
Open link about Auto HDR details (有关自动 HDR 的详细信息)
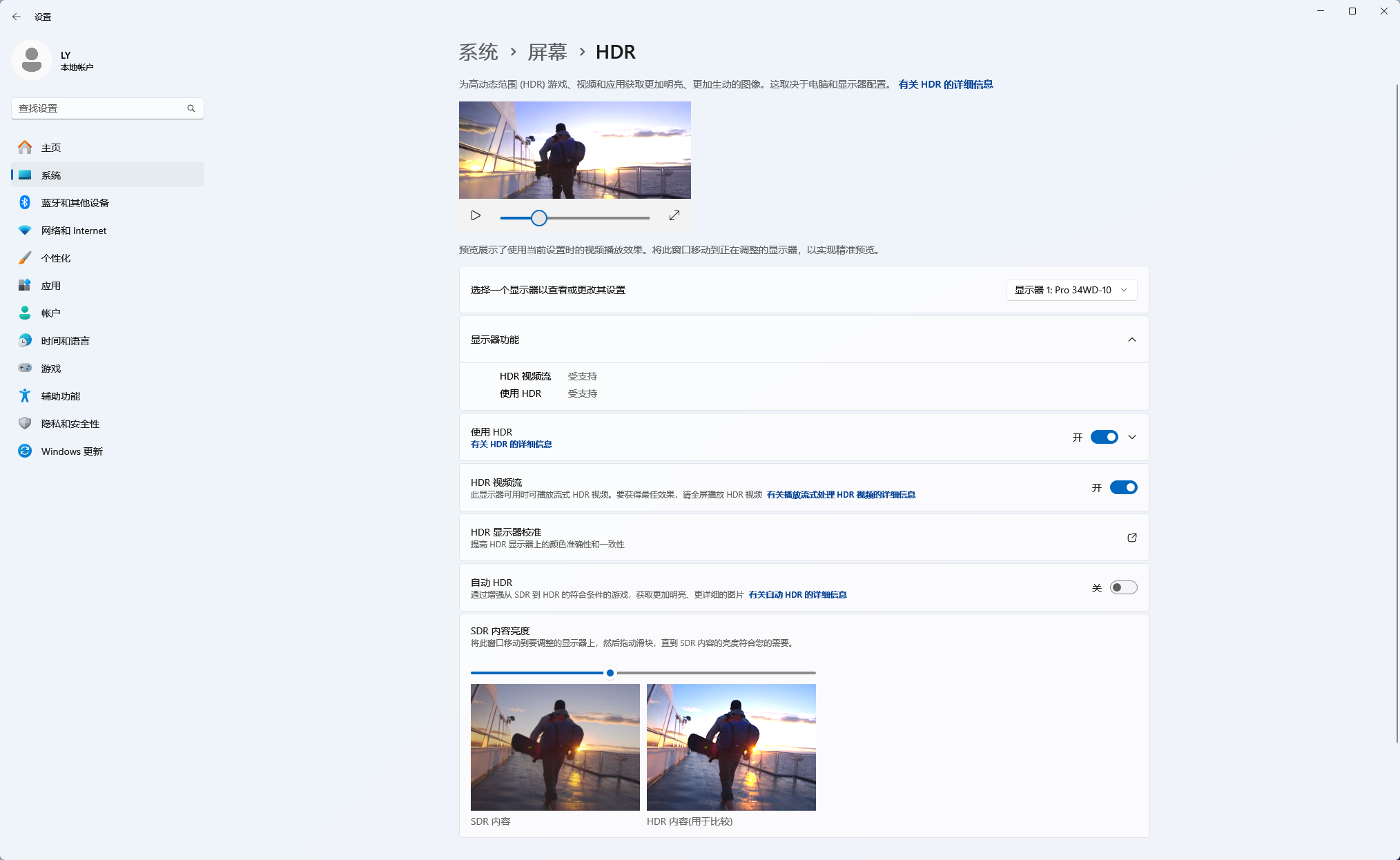pyautogui.click(x=797, y=595)
